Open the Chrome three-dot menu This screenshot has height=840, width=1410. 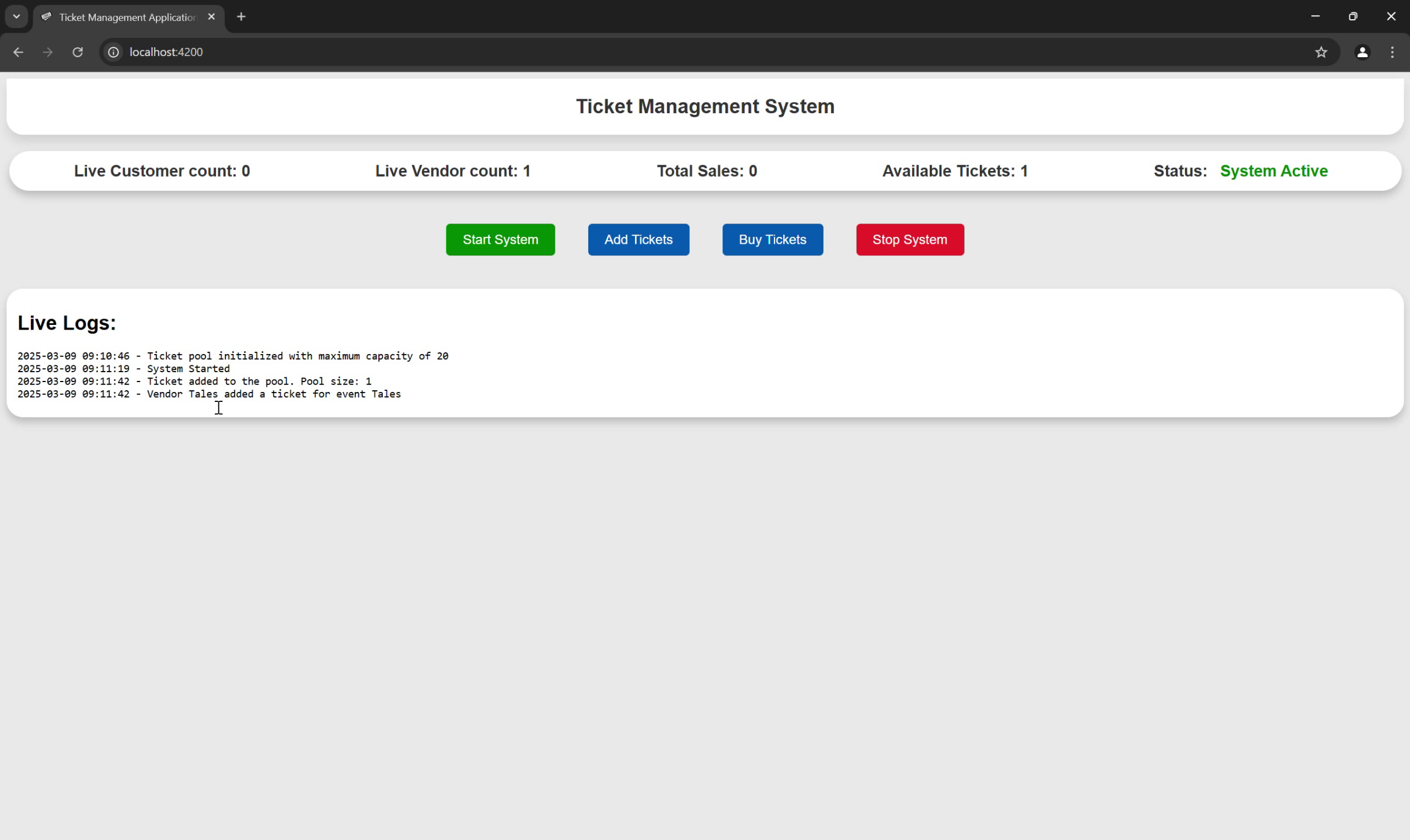coord(1392,52)
